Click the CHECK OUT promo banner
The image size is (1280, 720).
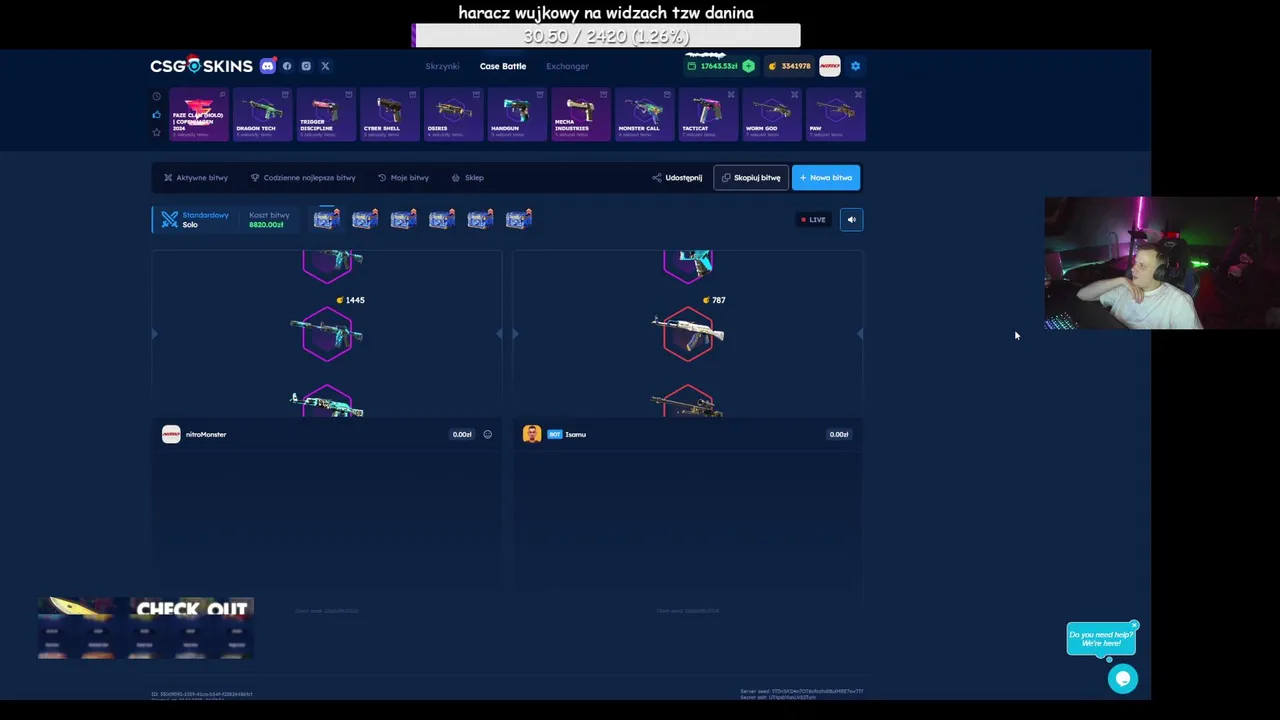pyautogui.click(x=146, y=628)
